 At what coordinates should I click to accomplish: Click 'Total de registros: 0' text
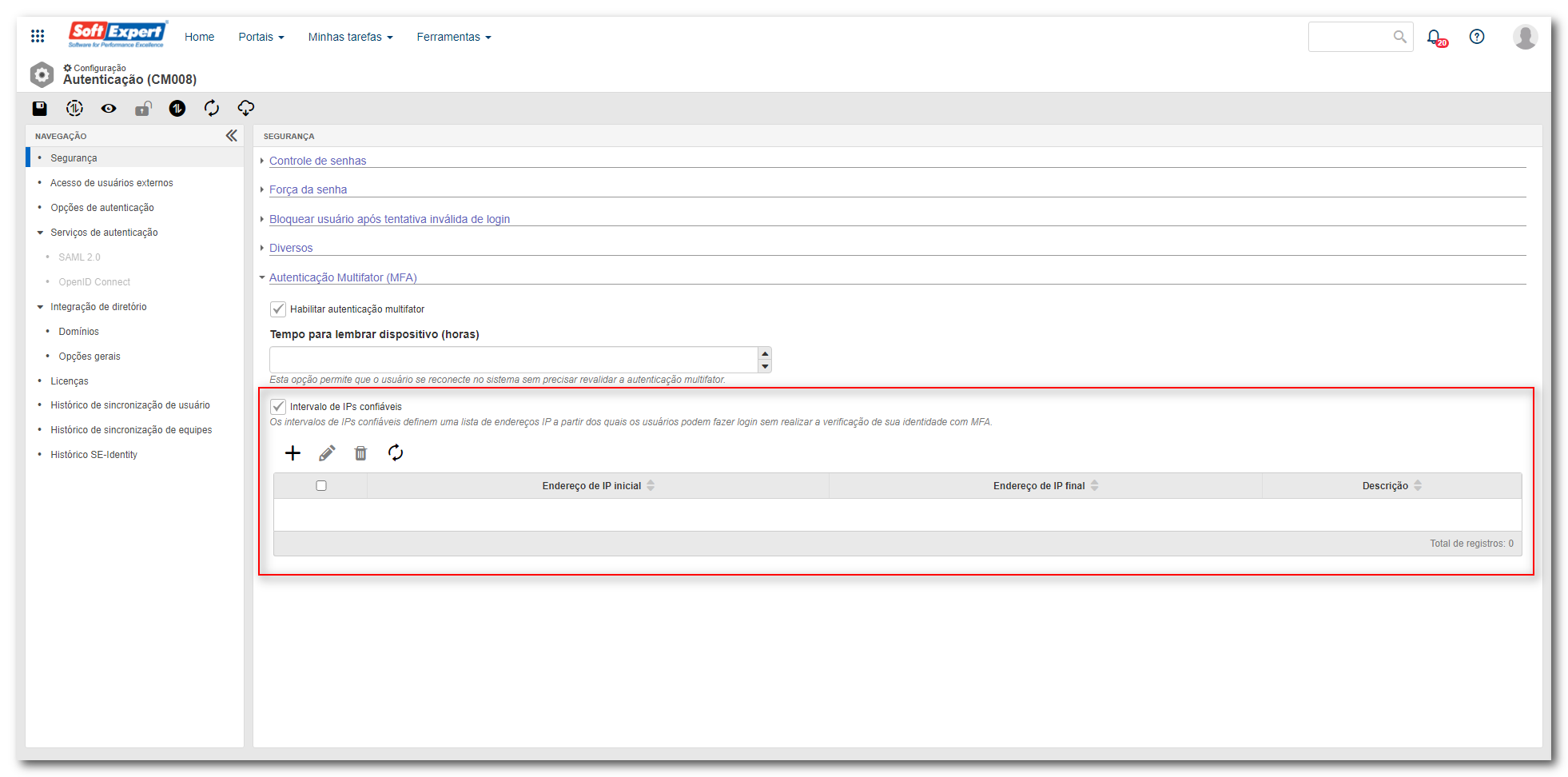click(x=1471, y=544)
